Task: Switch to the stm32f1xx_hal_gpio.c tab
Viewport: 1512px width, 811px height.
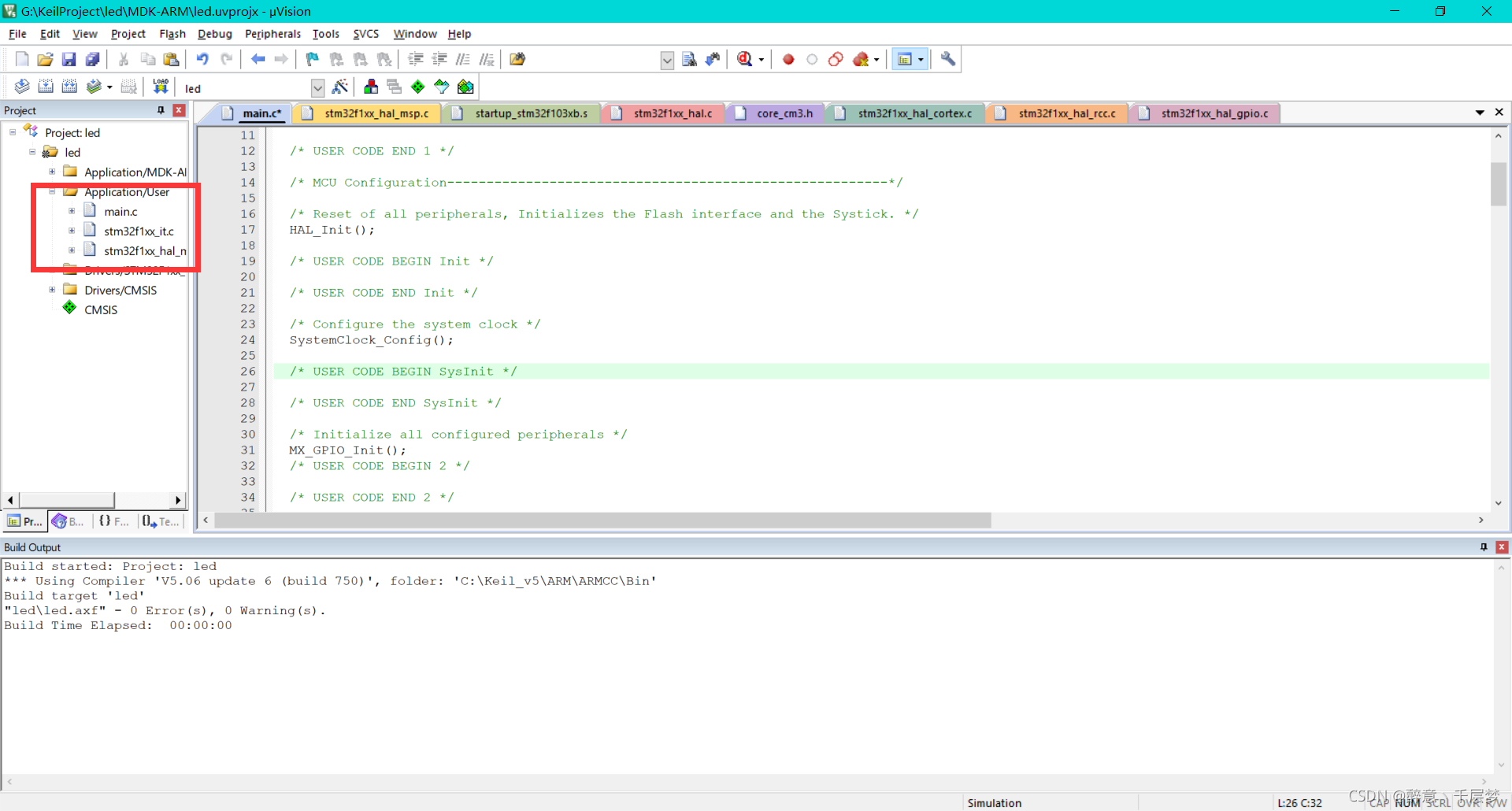Action: click(1206, 113)
